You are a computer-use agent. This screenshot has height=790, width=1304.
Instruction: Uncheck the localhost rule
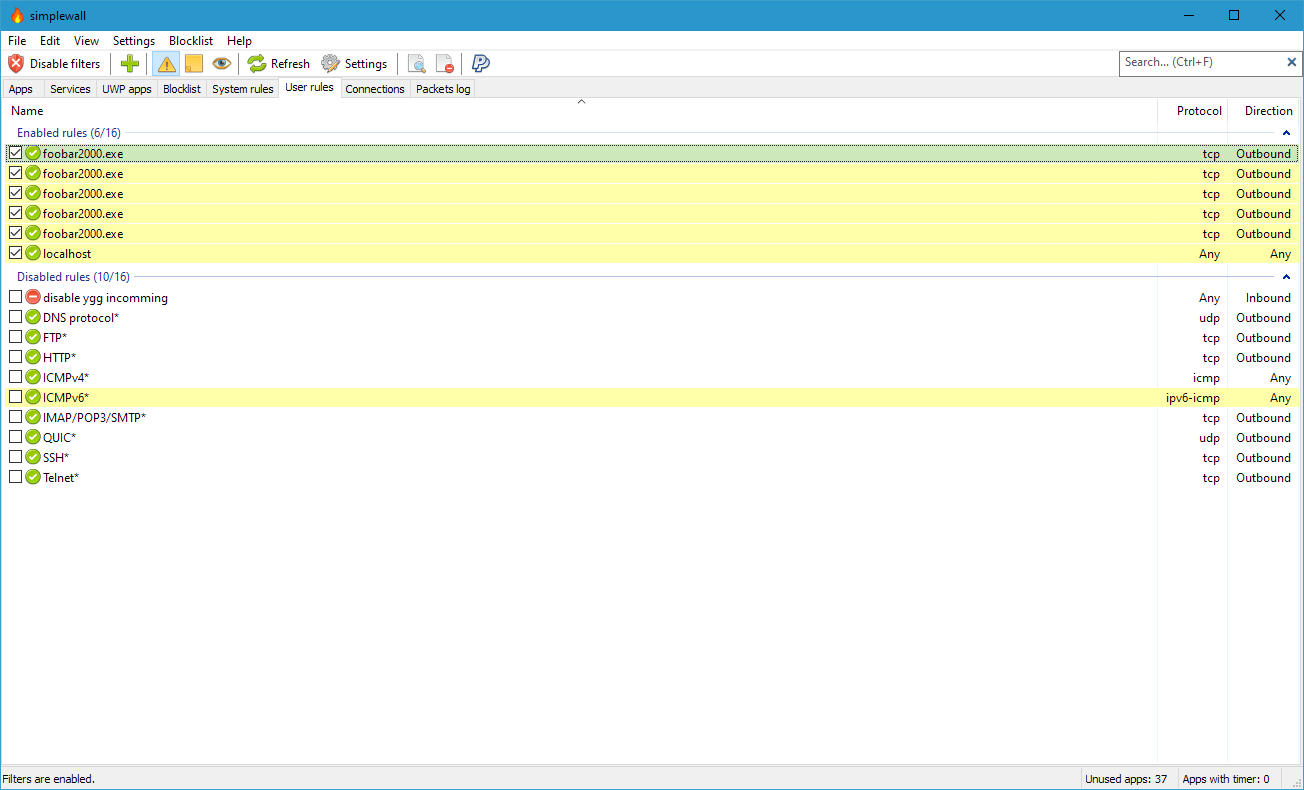coord(15,253)
